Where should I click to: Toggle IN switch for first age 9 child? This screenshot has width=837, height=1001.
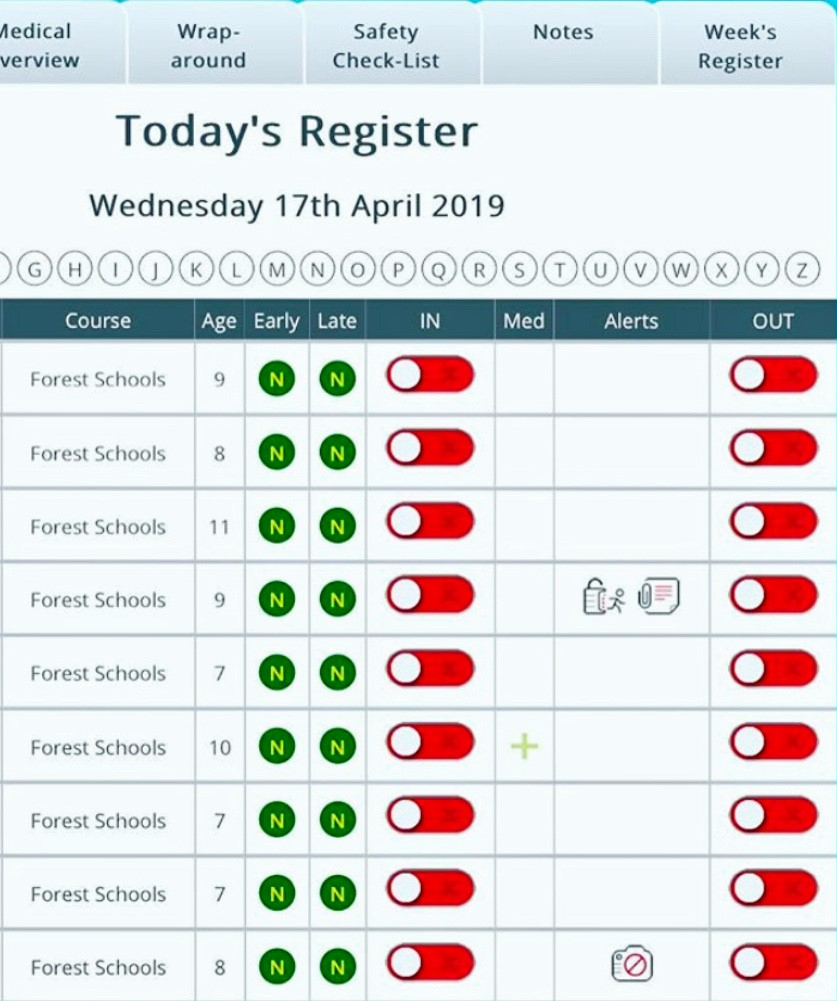[x=430, y=374]
